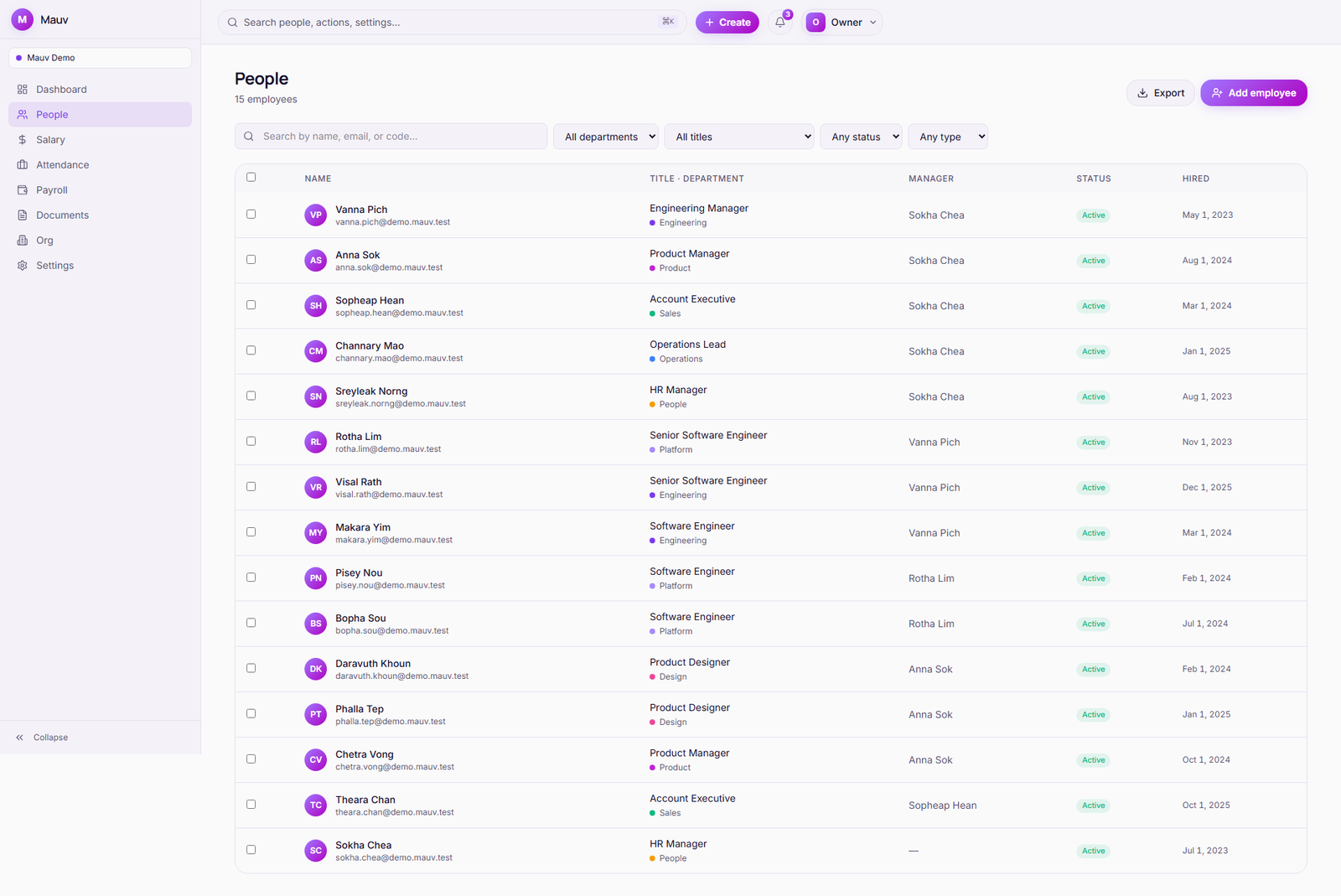Click the Collapse double-chevron icon
Screen dimensions: 1341x896
pyautogui.click(x=19, y=738)
